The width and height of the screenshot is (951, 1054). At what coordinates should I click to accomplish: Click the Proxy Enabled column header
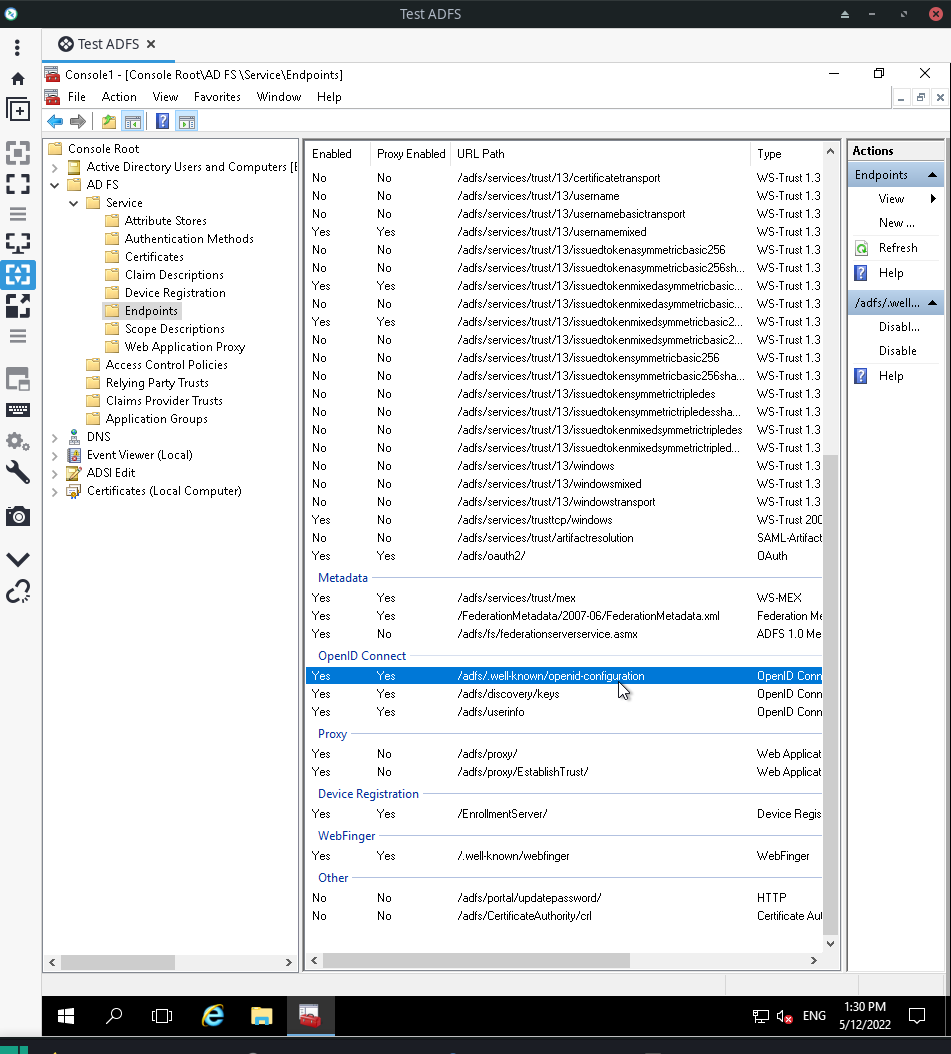point(411,154)
